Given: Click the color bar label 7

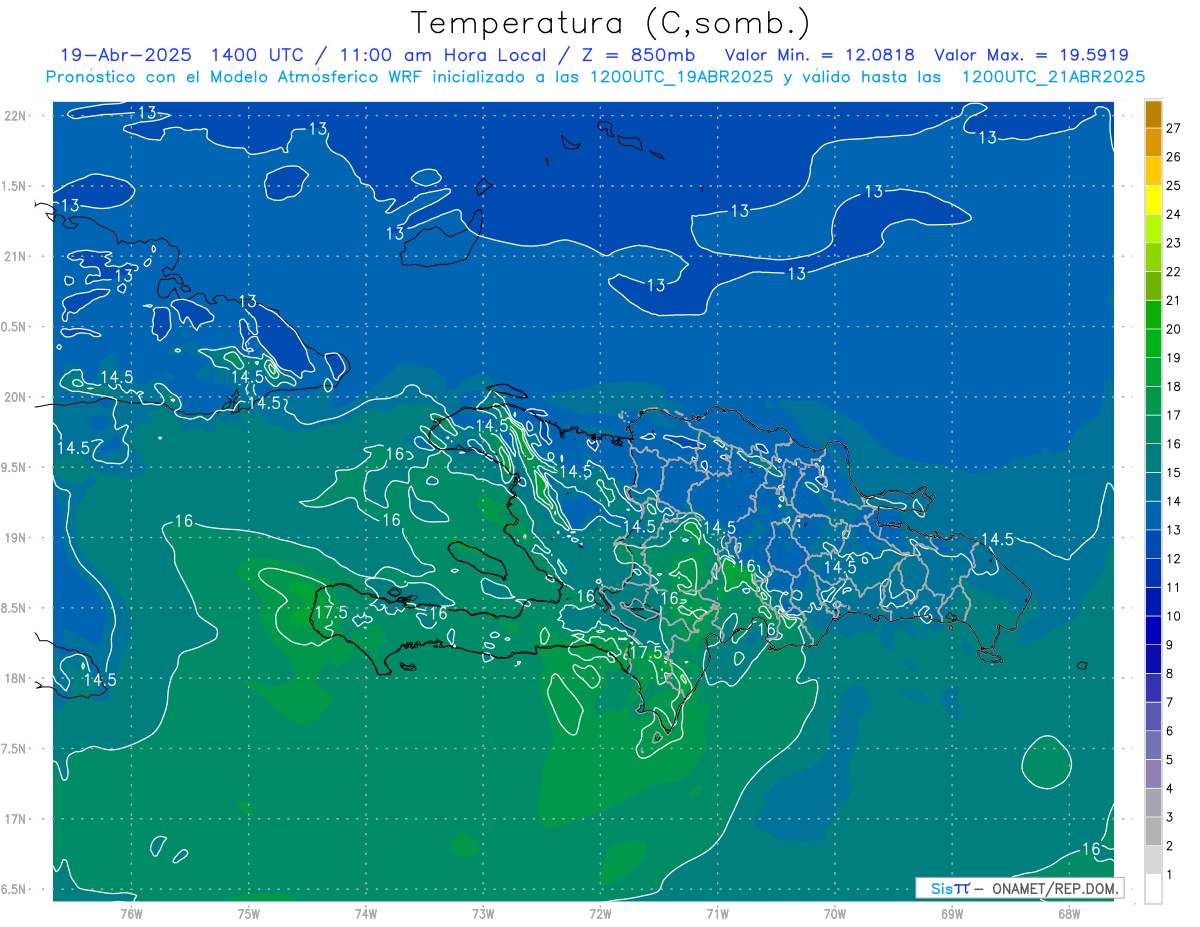Looking at the screenshot, I should [x=1170, y=702].
